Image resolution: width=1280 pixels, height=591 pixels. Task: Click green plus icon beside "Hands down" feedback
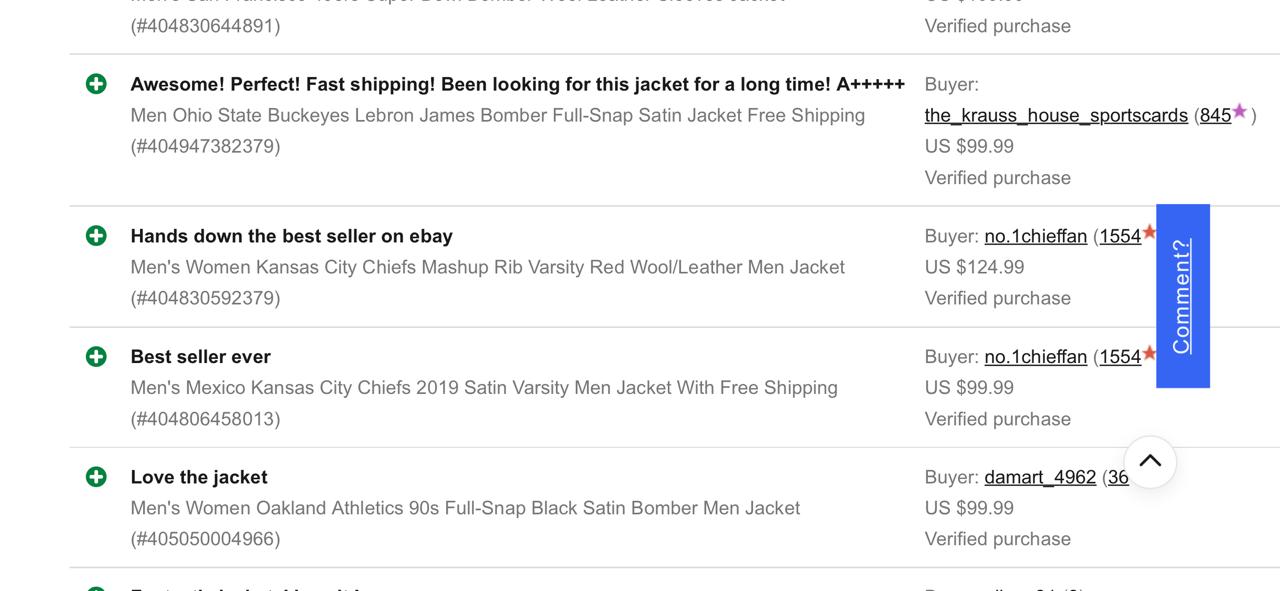click(96, 236)
